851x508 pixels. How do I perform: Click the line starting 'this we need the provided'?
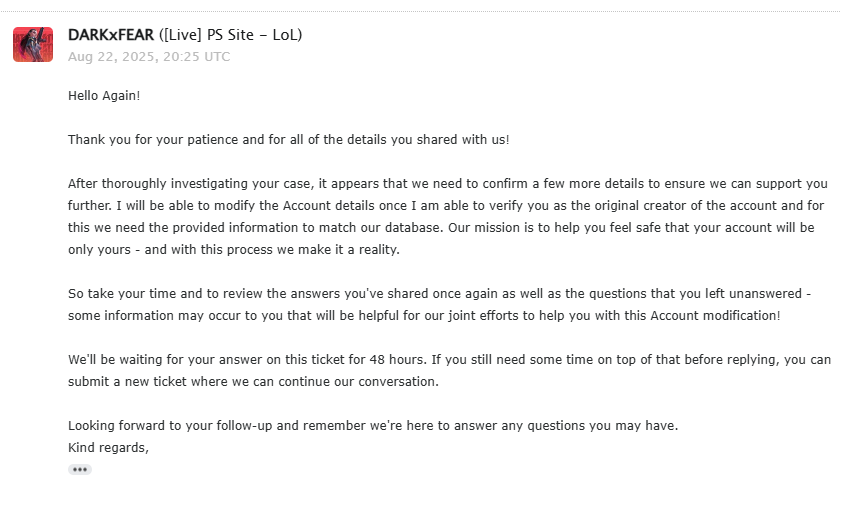[441, 227]
